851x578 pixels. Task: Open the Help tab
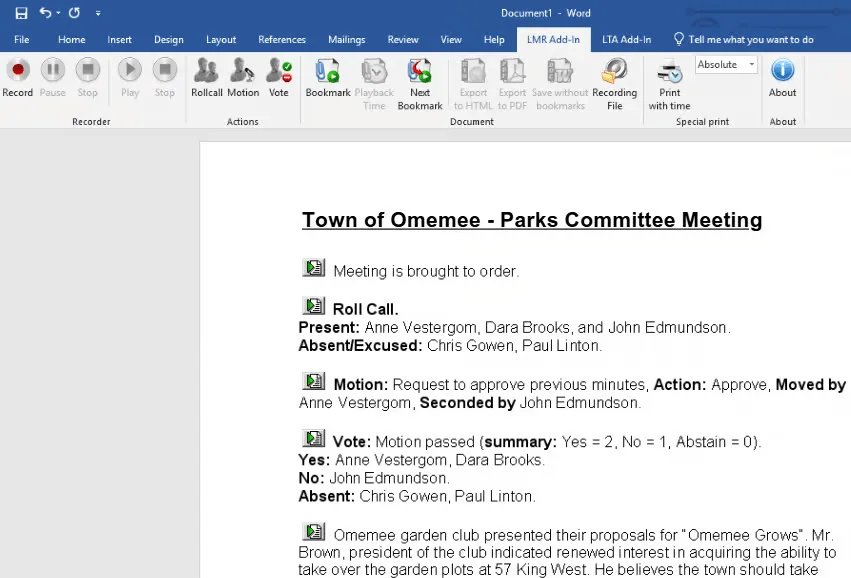tap(494, 40)
